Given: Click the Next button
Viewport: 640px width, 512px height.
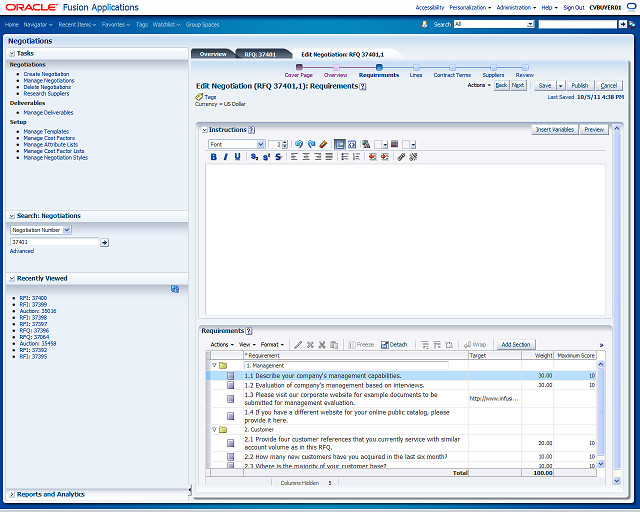Looking at the screenshot, I should (x=518, y=85).
